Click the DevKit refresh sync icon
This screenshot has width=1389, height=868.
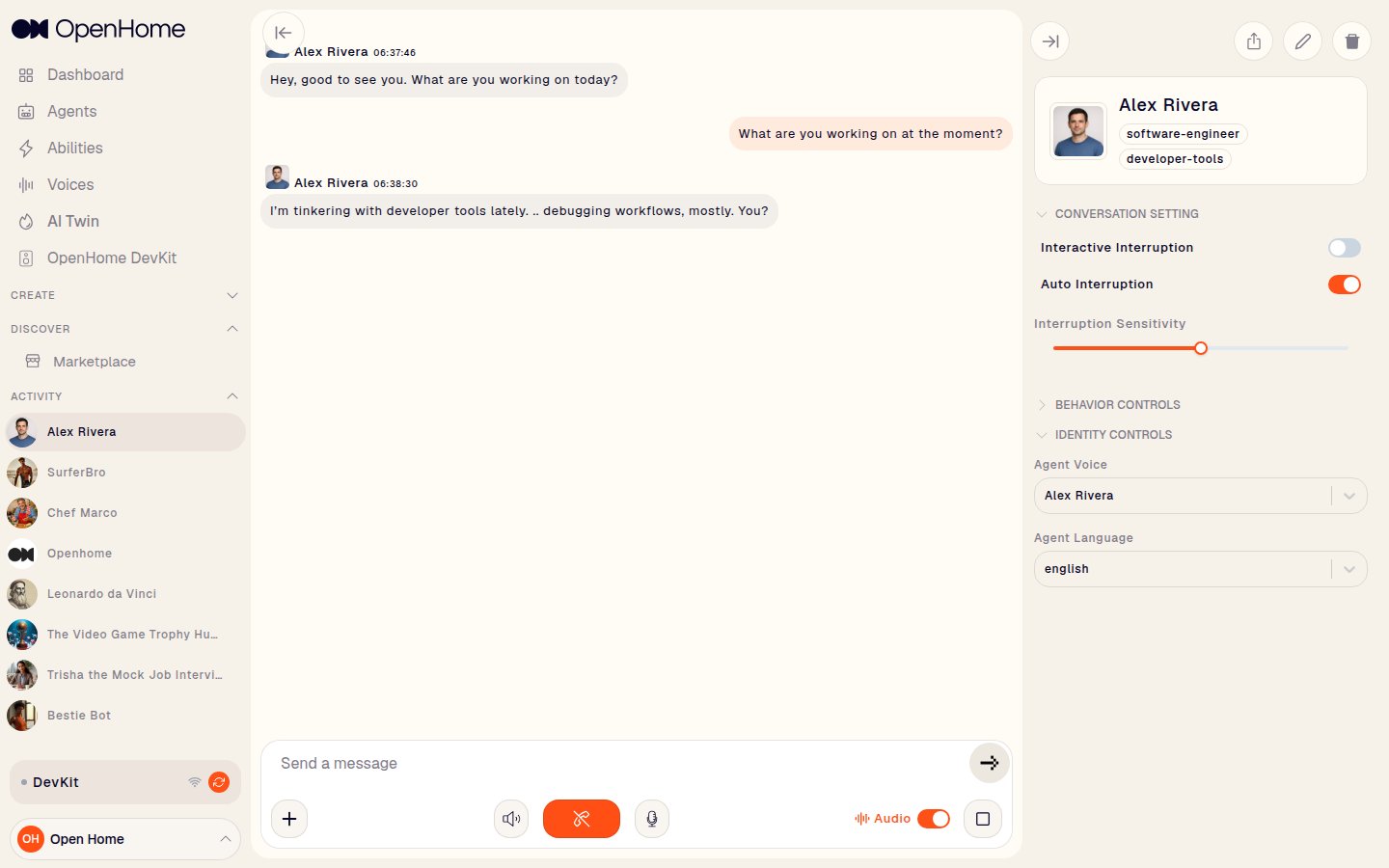tap(219, 782)
